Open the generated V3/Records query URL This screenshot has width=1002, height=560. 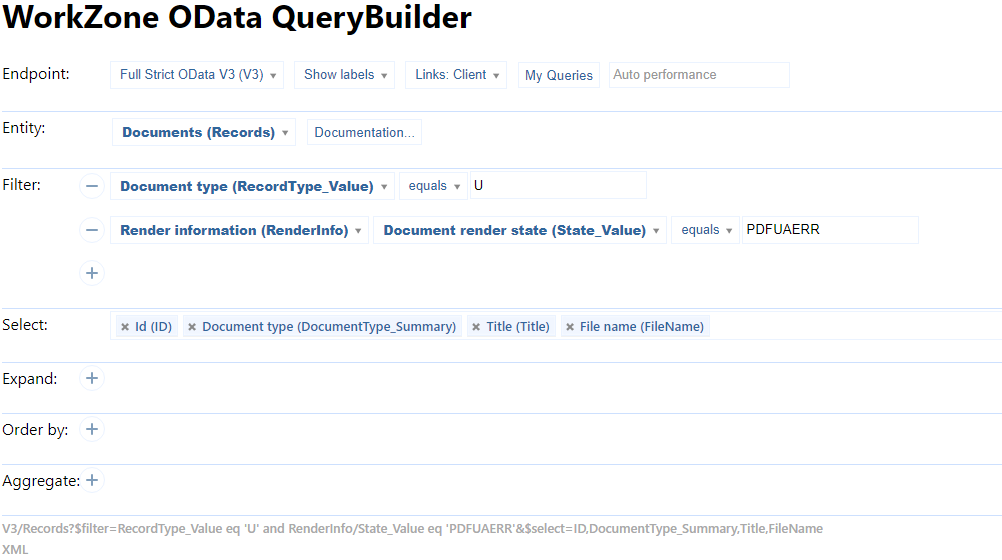412,529
